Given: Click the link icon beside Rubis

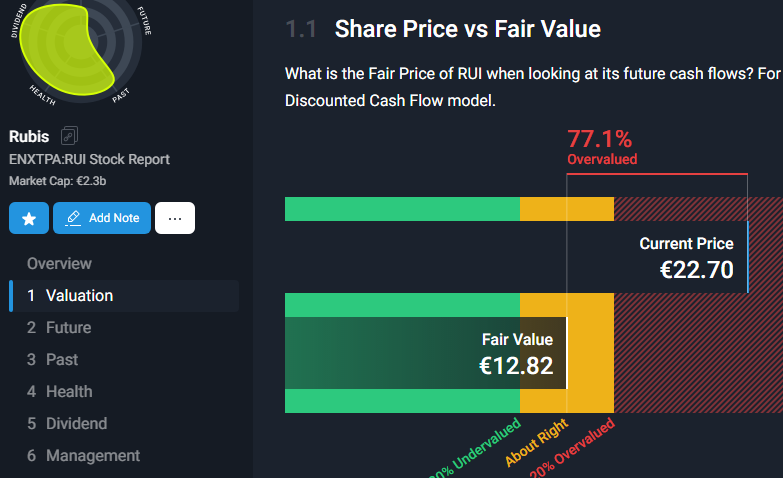Looking at the screenshot, I should tap(69, 135).
